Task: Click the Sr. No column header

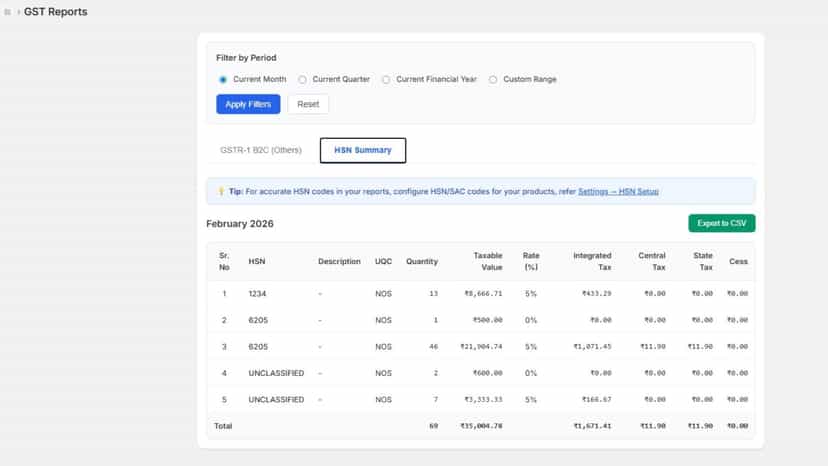Action: (224, 262)
